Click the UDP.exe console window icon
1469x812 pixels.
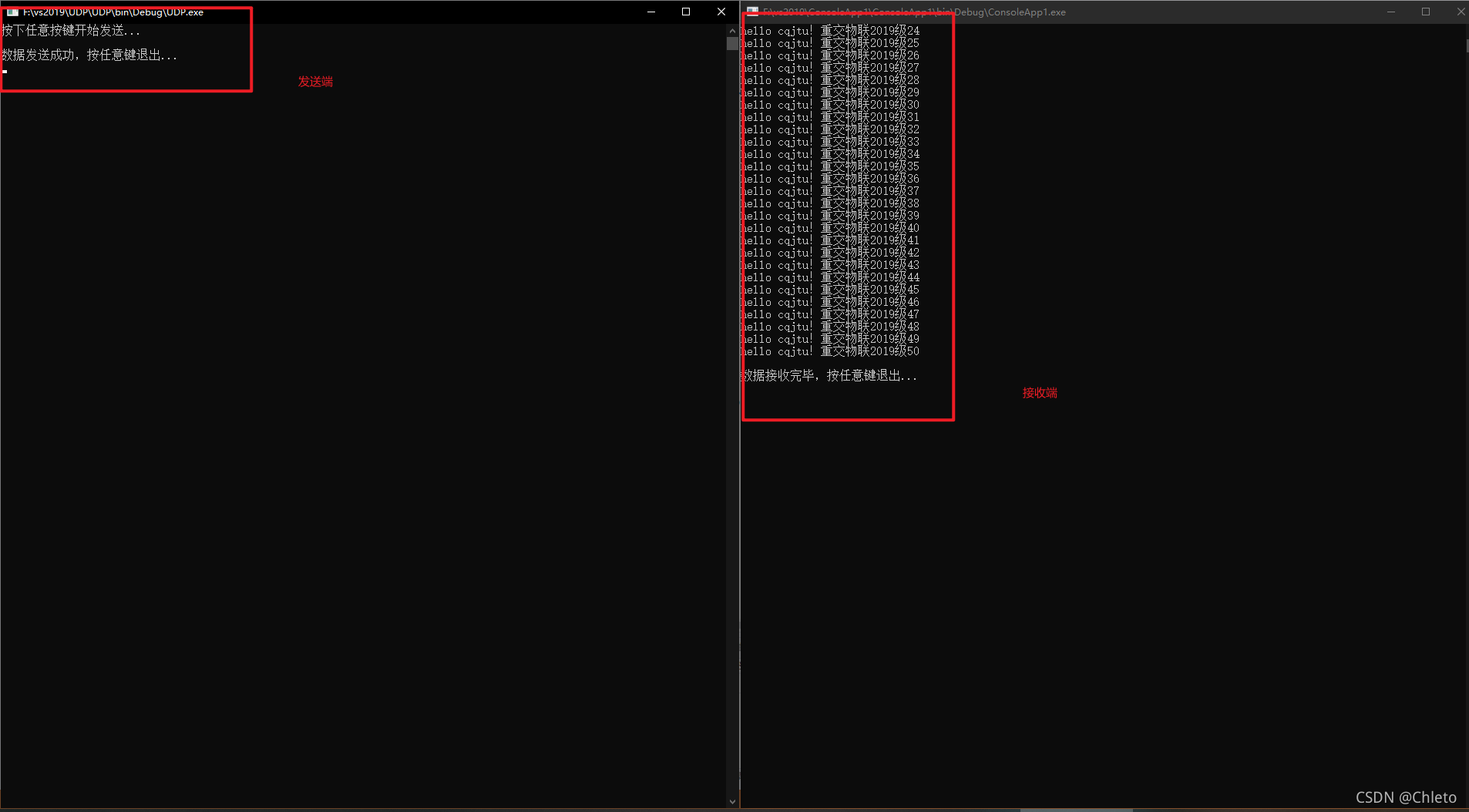12,12
